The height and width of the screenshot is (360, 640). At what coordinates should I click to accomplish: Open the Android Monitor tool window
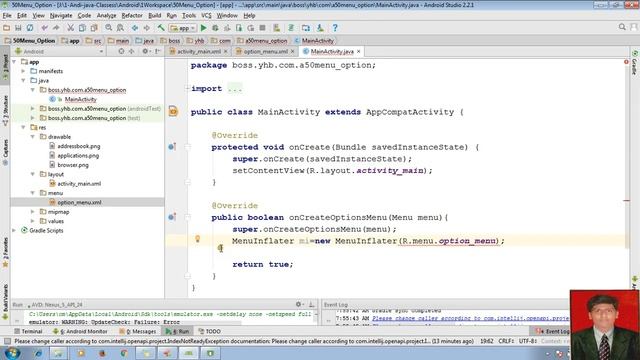coord(80,331)
